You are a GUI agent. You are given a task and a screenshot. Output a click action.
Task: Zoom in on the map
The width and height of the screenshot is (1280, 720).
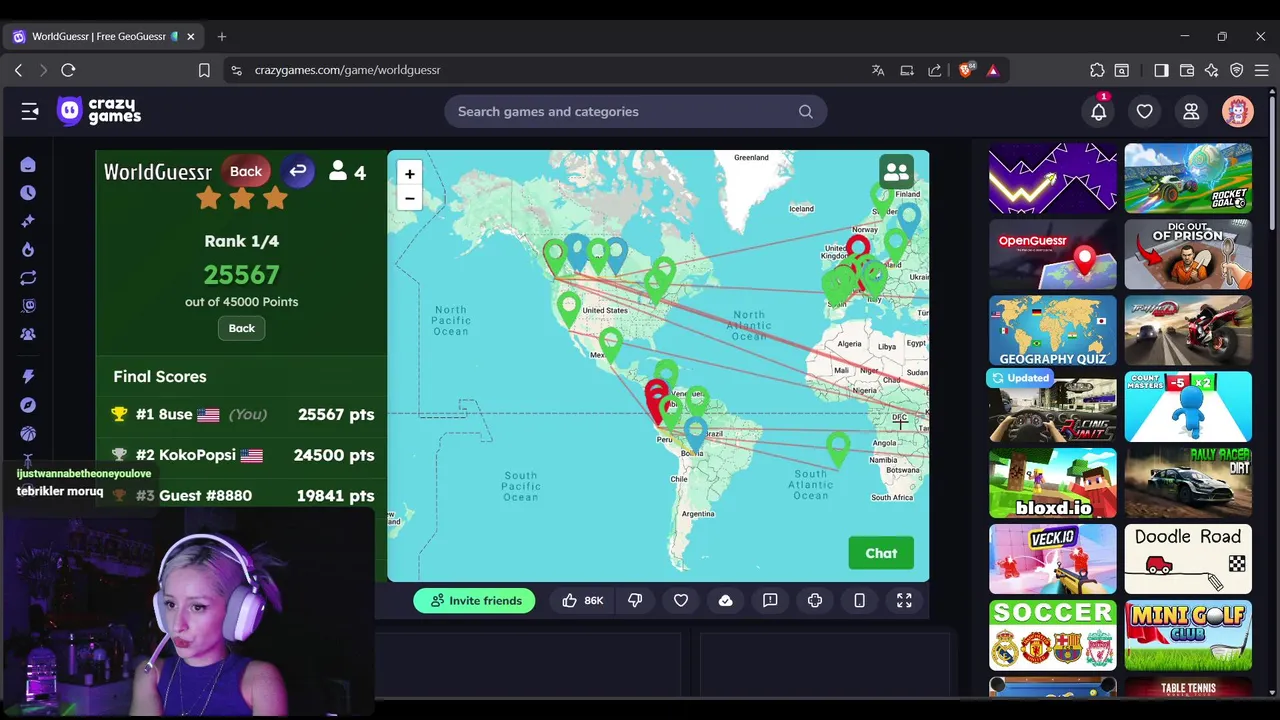tap(409, 174)
